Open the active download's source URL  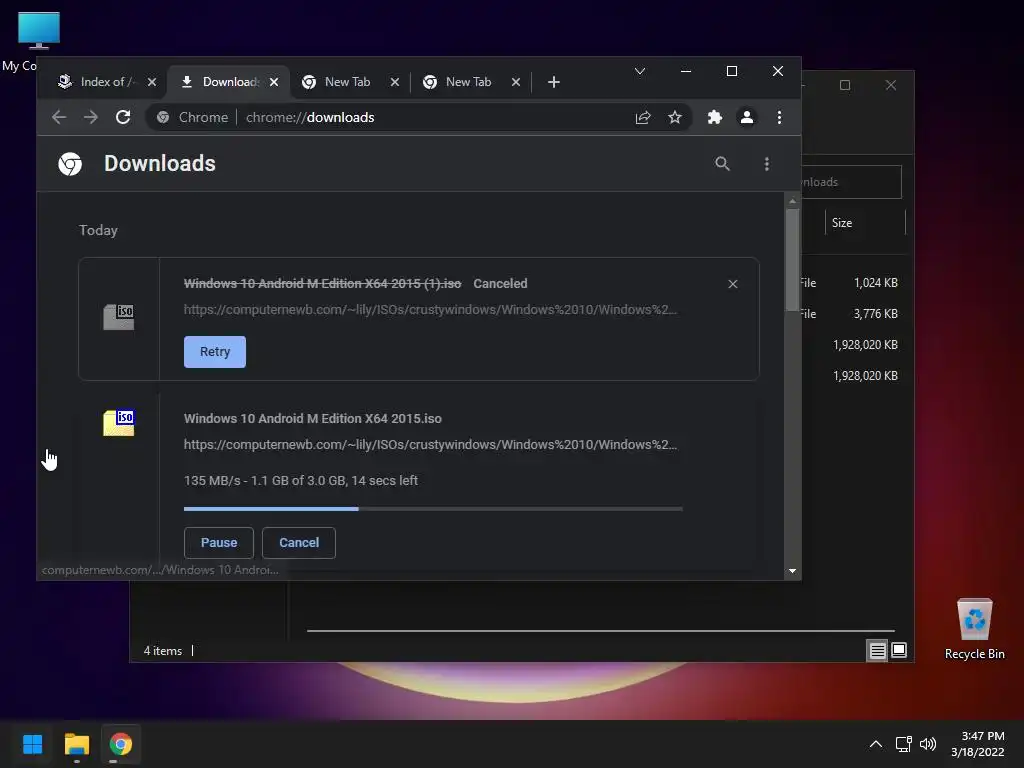click(x=430, y=445)
